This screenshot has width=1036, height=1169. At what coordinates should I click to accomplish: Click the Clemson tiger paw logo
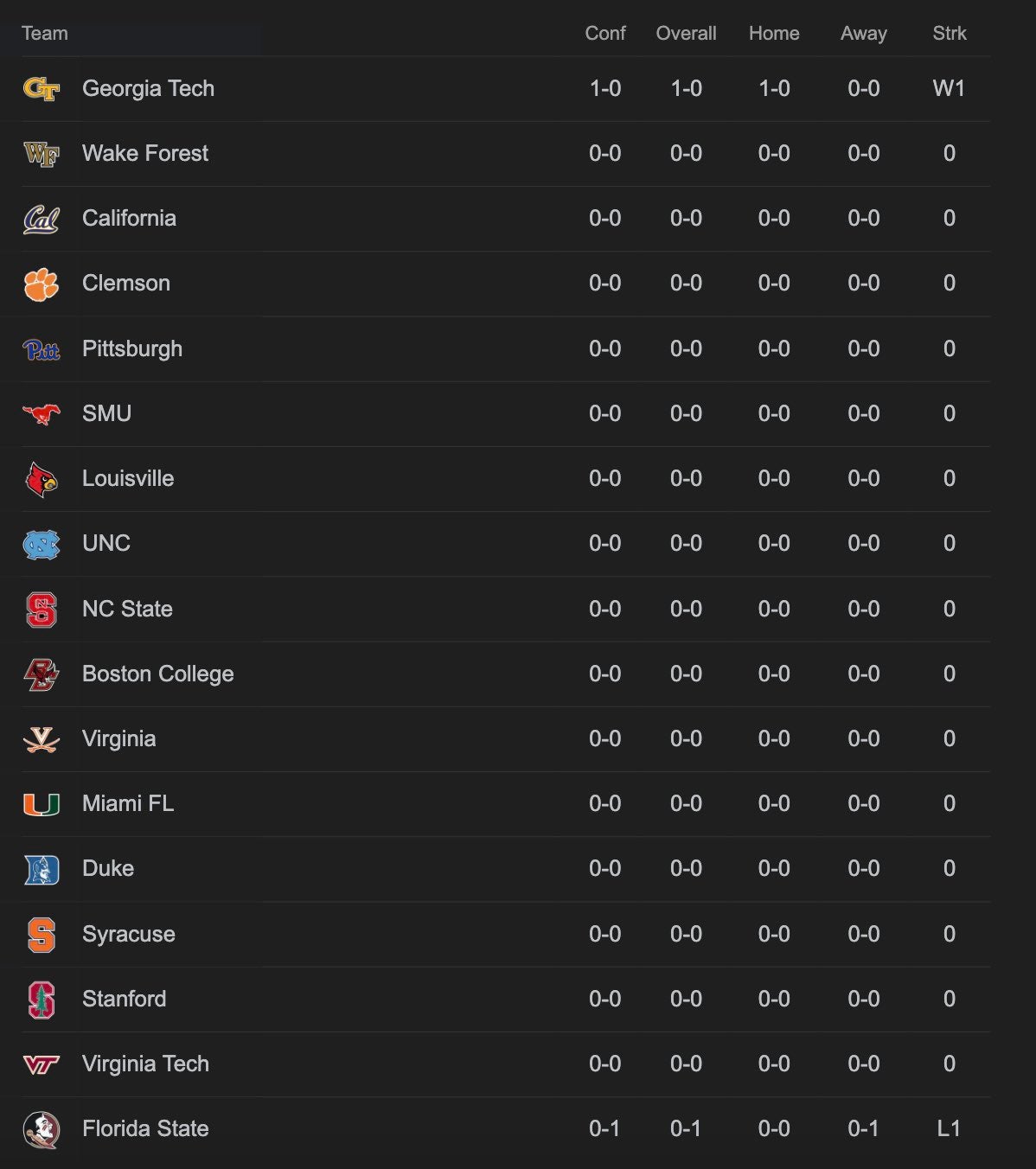coord(42,284)
